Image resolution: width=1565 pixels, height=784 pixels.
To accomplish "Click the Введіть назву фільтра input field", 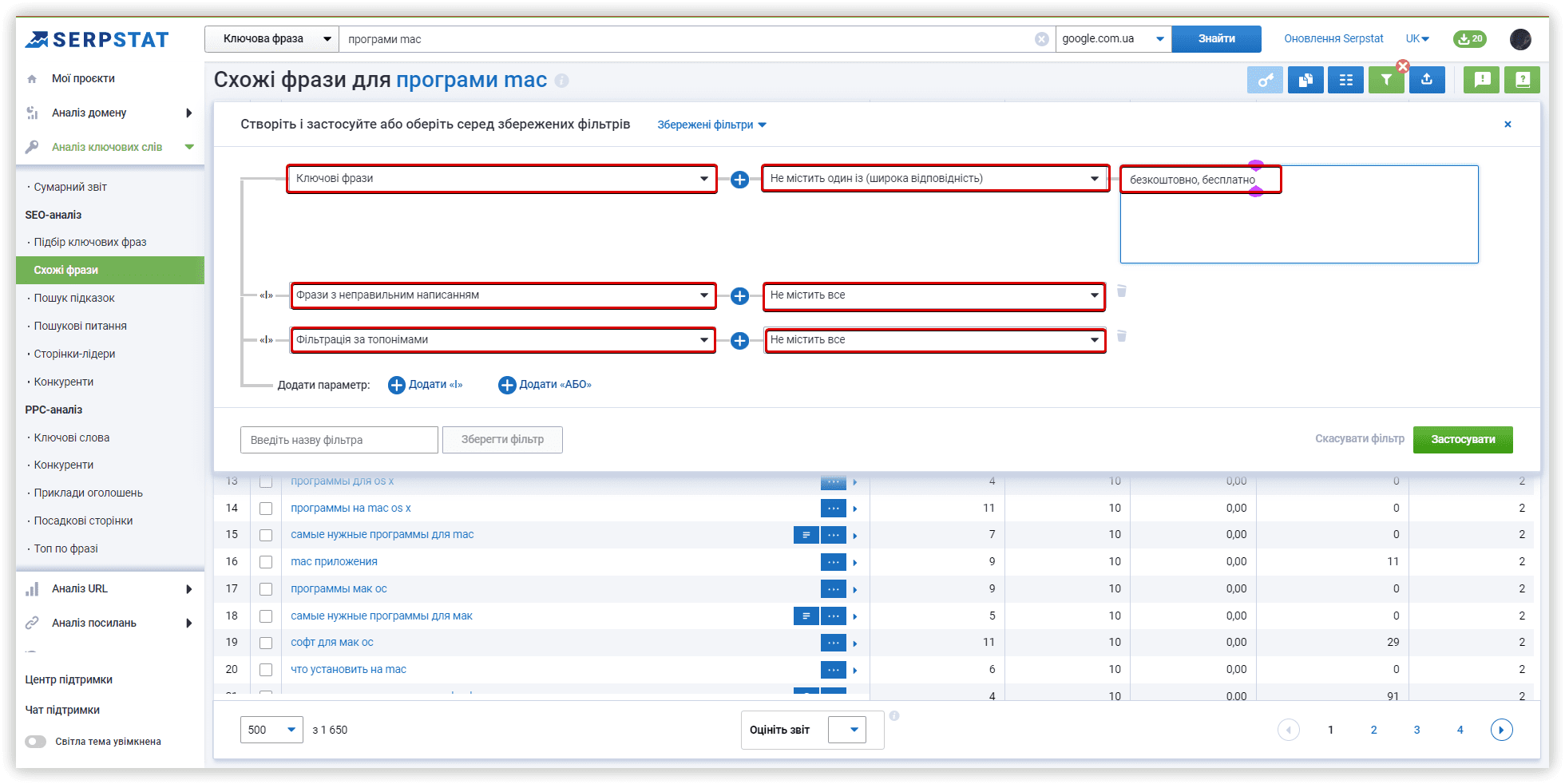I will 339,440.
